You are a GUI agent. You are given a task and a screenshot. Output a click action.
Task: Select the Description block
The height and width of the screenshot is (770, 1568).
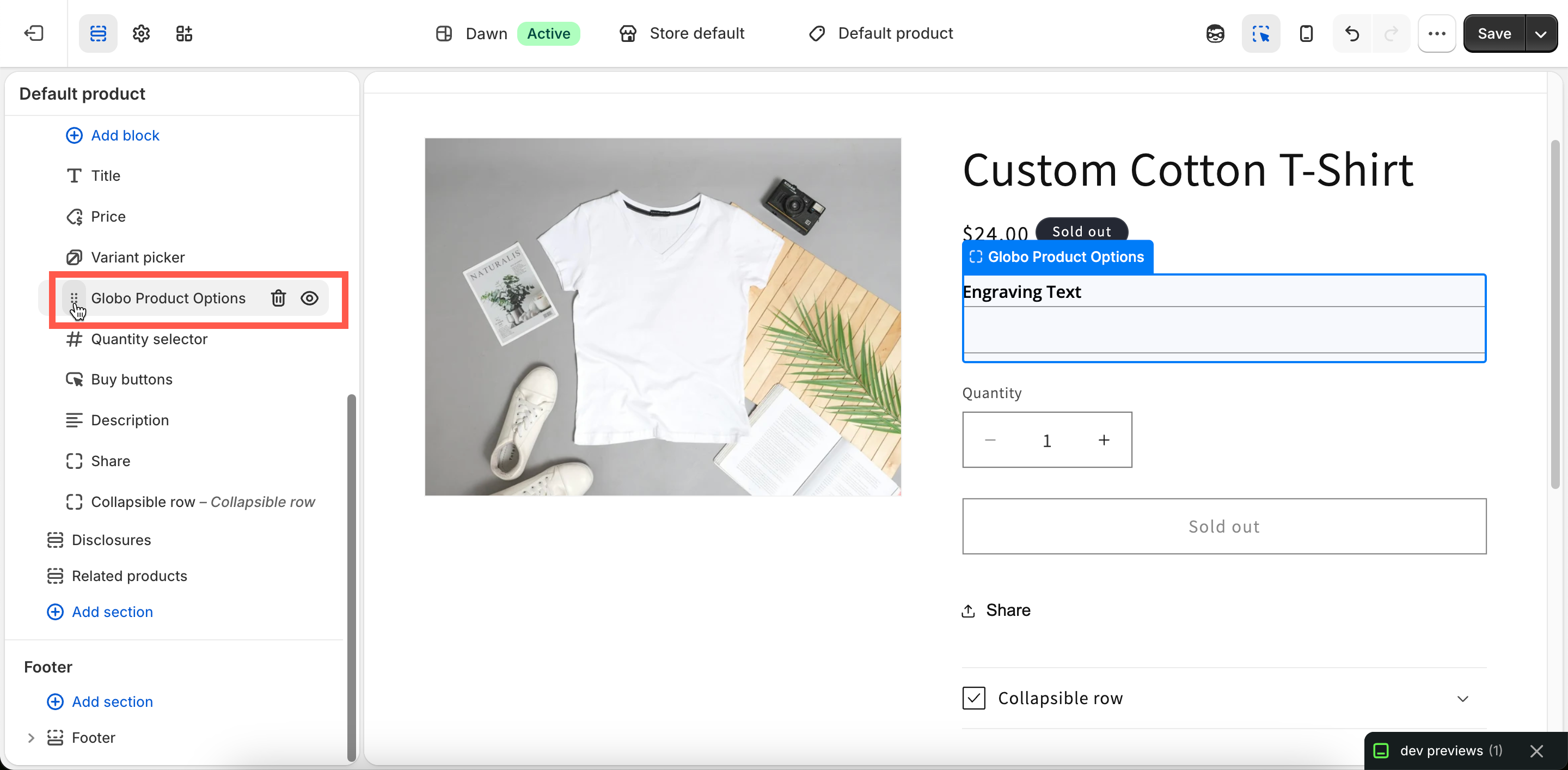117,420
